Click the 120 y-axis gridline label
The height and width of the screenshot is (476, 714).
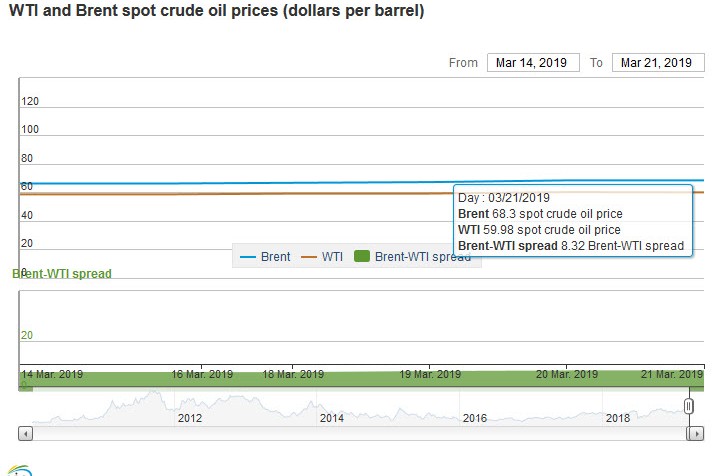pos(30,101)
